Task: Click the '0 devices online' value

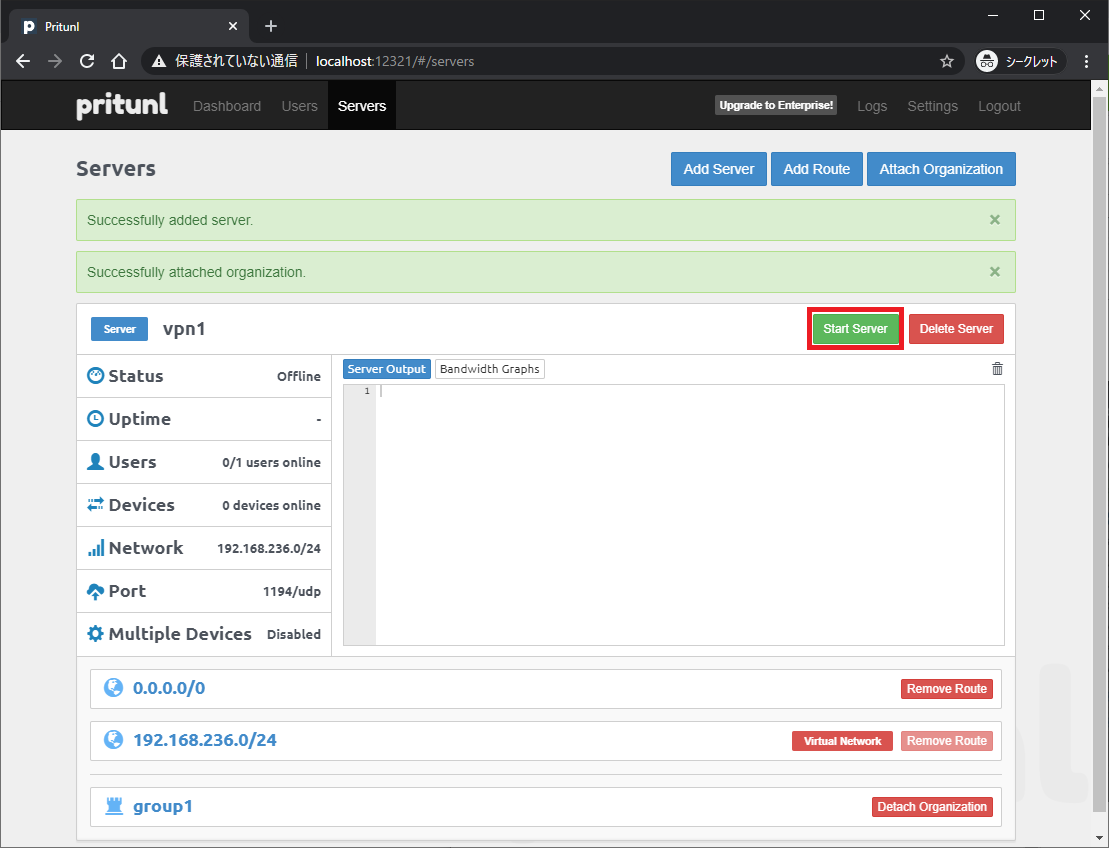Action: 271,506
